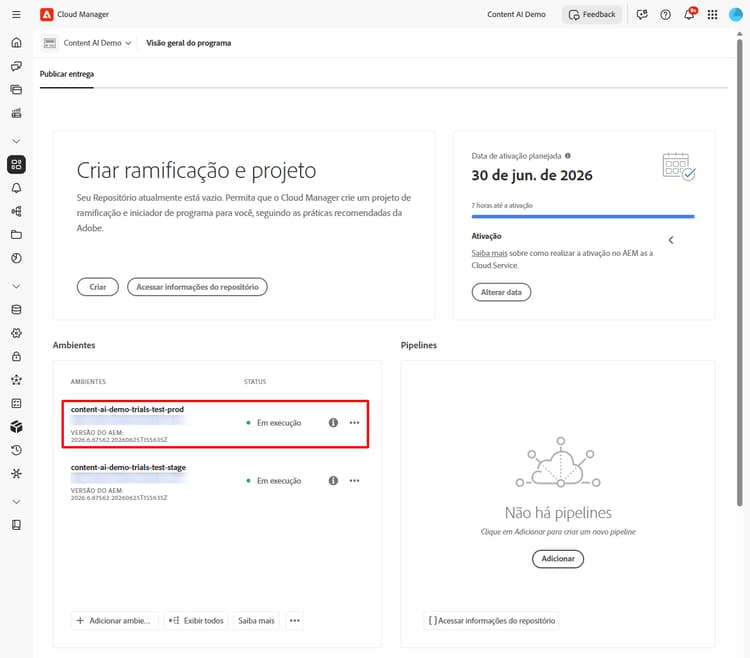The height and width of the screenshot is (658, 750).
Task: Click the activation progress bar
Action: pyautogui.click(x=583, y=217)
